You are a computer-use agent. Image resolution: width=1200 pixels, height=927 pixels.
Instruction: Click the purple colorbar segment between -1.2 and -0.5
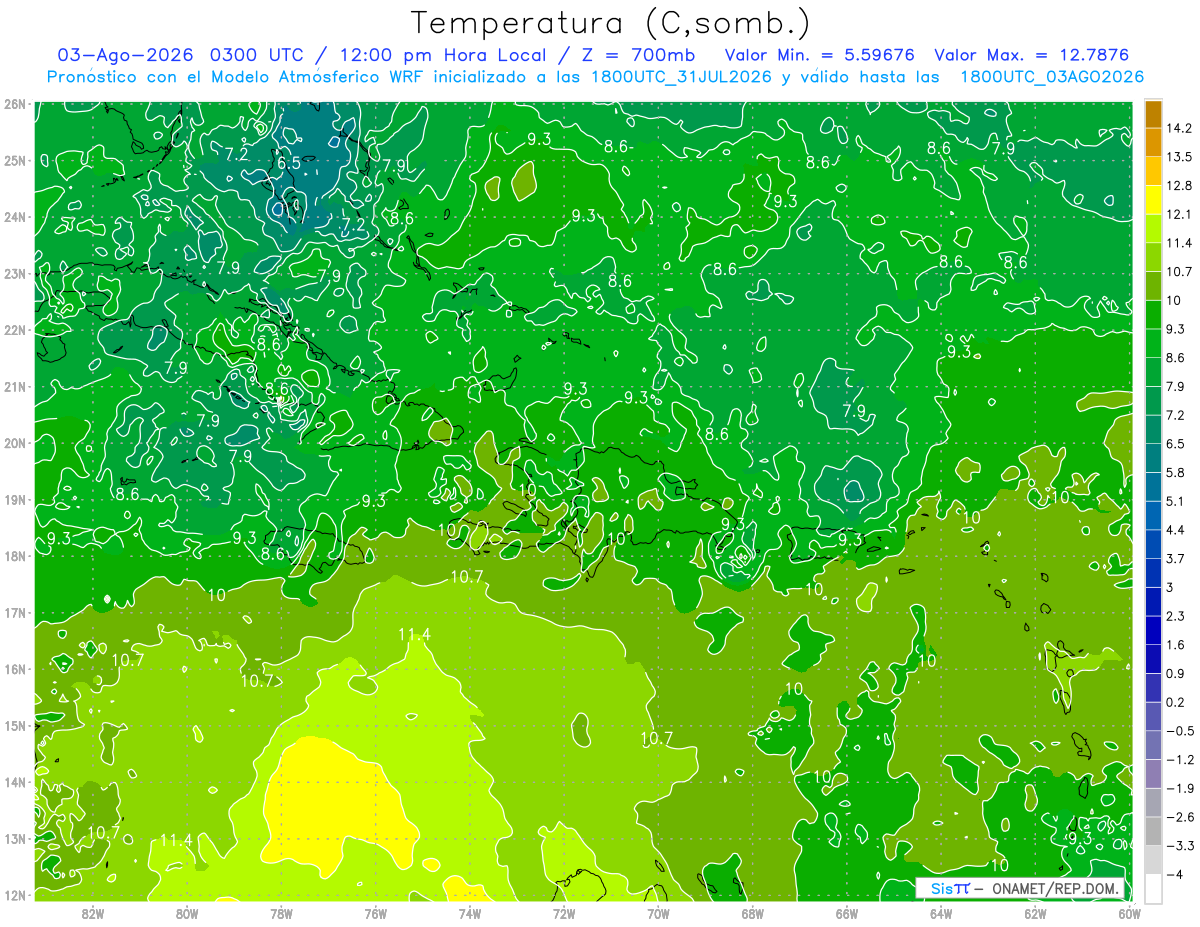[x=1153, y=744]
